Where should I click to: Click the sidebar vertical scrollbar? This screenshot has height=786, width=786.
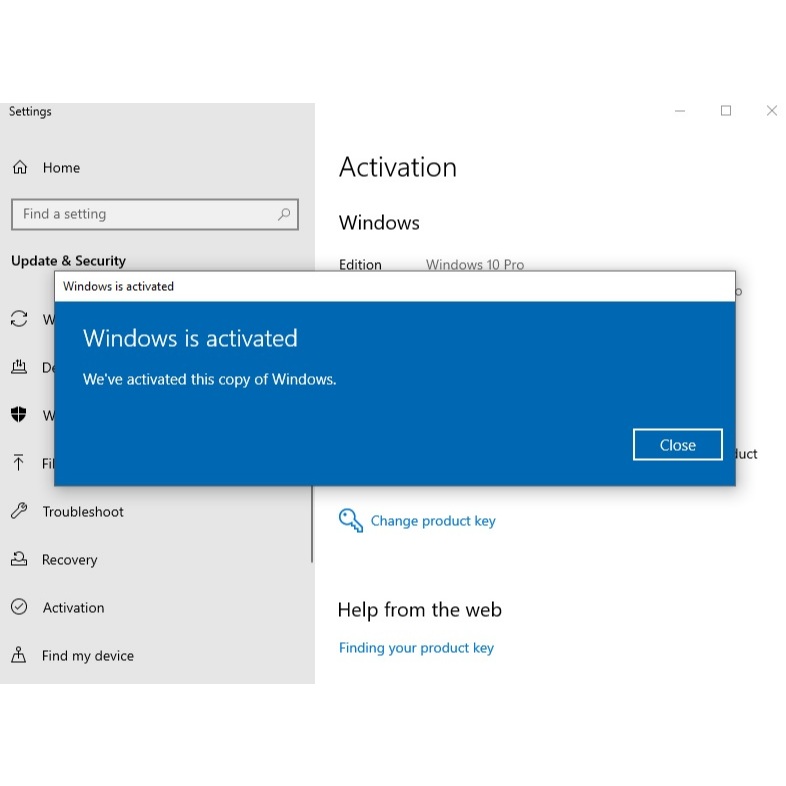312,525
